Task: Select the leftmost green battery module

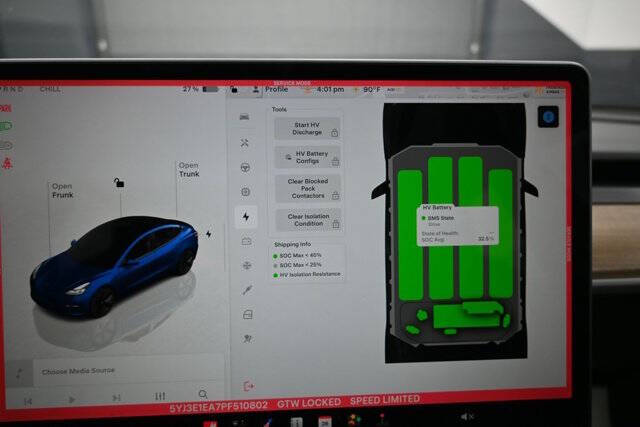Action: [410, 235]
